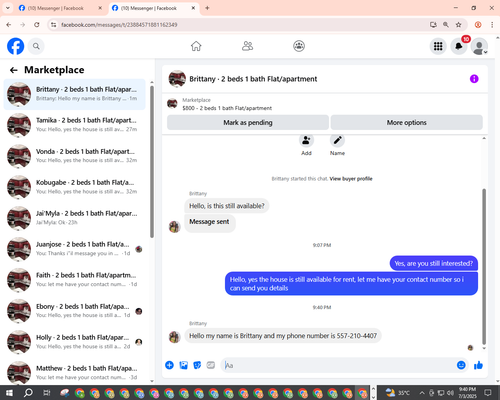
Task: Open the purple conversation information icon
Action: tap(474, 79)
